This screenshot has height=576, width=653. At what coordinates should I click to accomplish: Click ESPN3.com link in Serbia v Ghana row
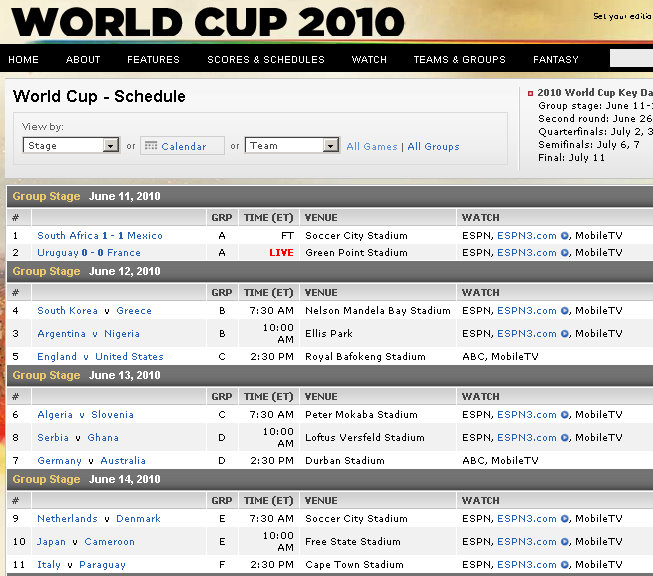point(527,438)
